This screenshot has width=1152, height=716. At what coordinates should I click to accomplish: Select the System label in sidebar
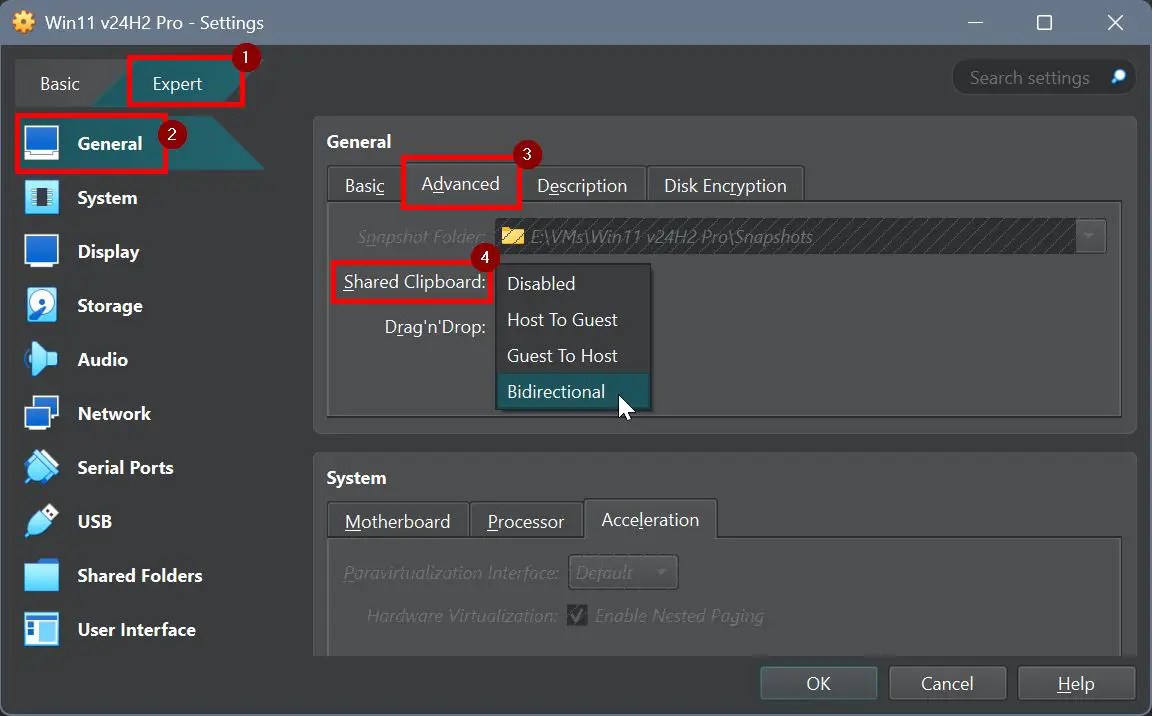[x=107, y=198]
